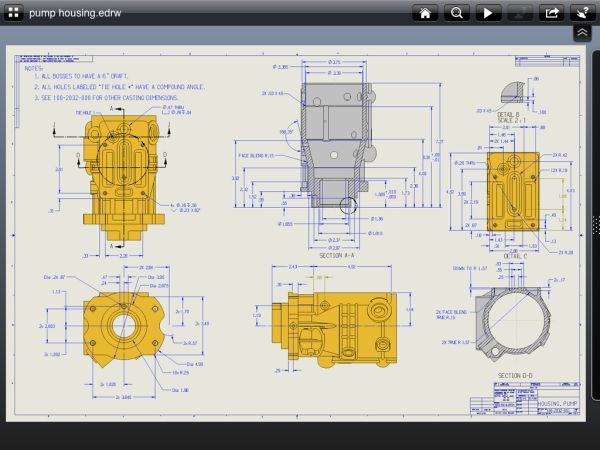Select the SECTION D-D view label
This screenshot has height=450, width=600.
pos(517,376)
